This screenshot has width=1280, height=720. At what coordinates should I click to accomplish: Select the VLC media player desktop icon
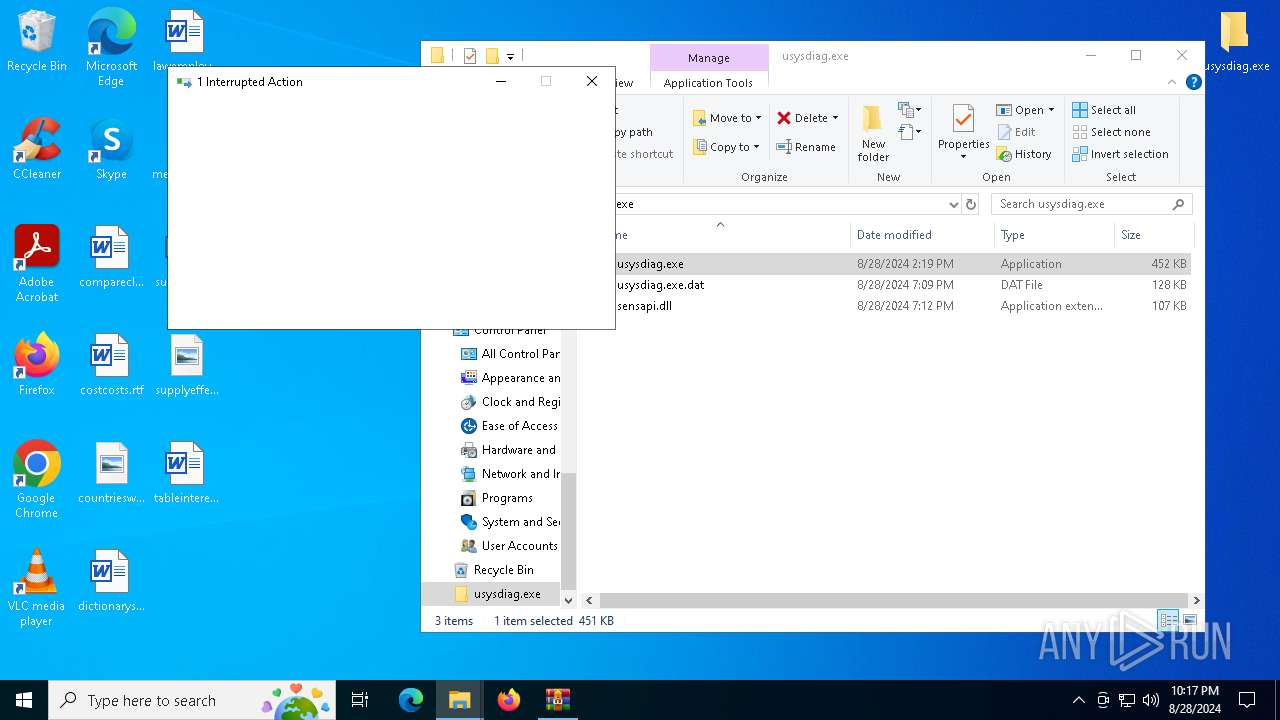(x=37, y=588)
